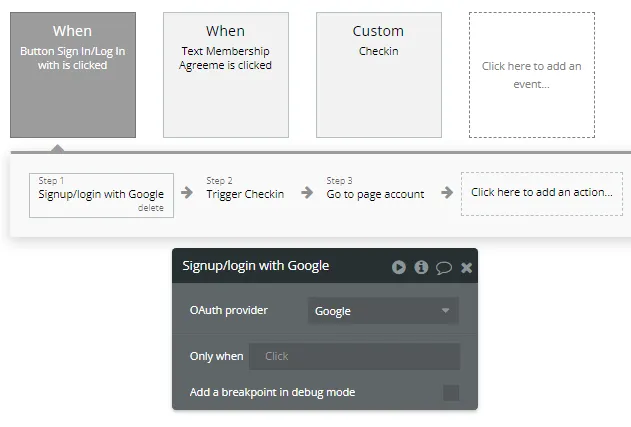Close the Signup/login with Google panel
The height and width of the screenshot is (427, 631).
point(466,267)
